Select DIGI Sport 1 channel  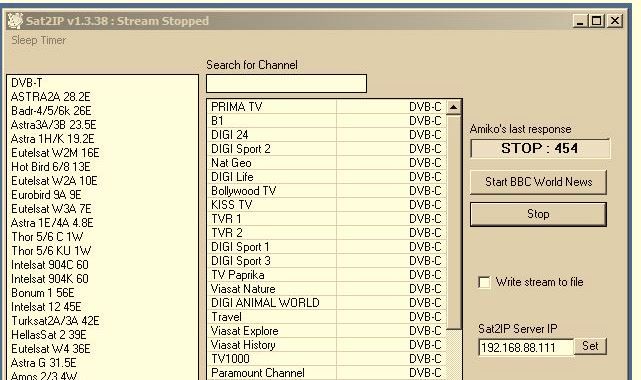tap(327, 247)
